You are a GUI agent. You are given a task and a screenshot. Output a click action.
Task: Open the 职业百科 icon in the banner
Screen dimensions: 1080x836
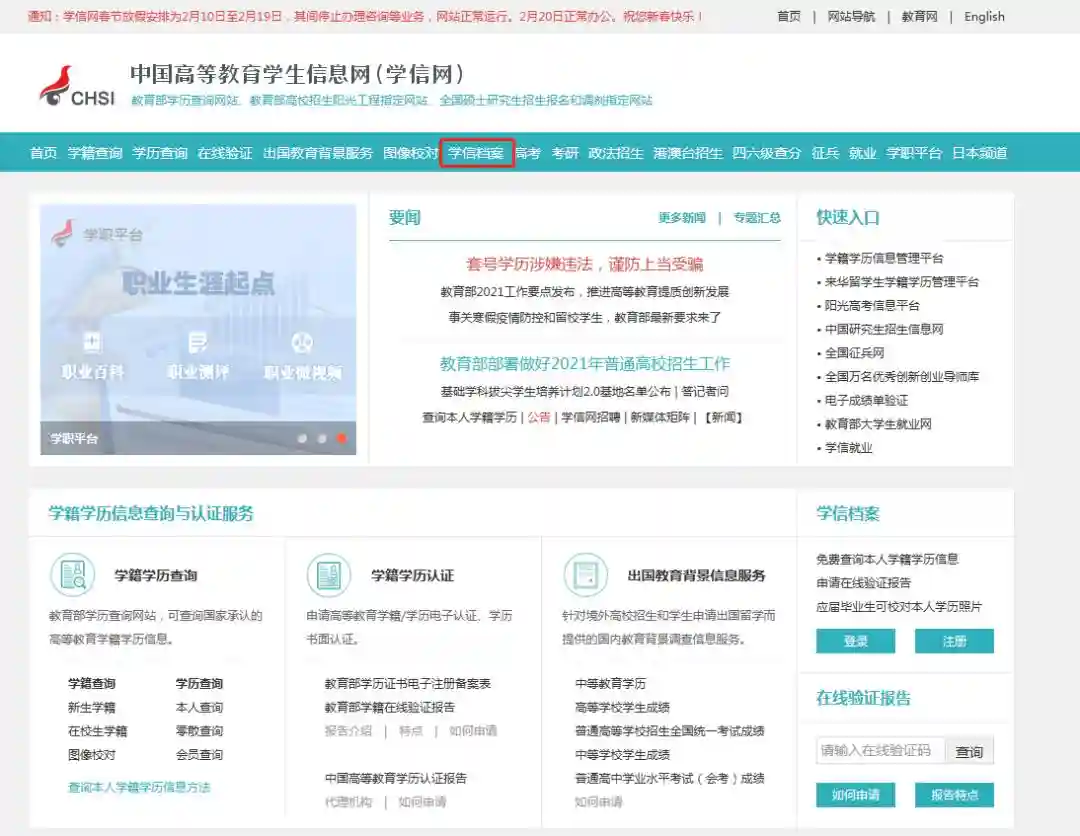92,343
